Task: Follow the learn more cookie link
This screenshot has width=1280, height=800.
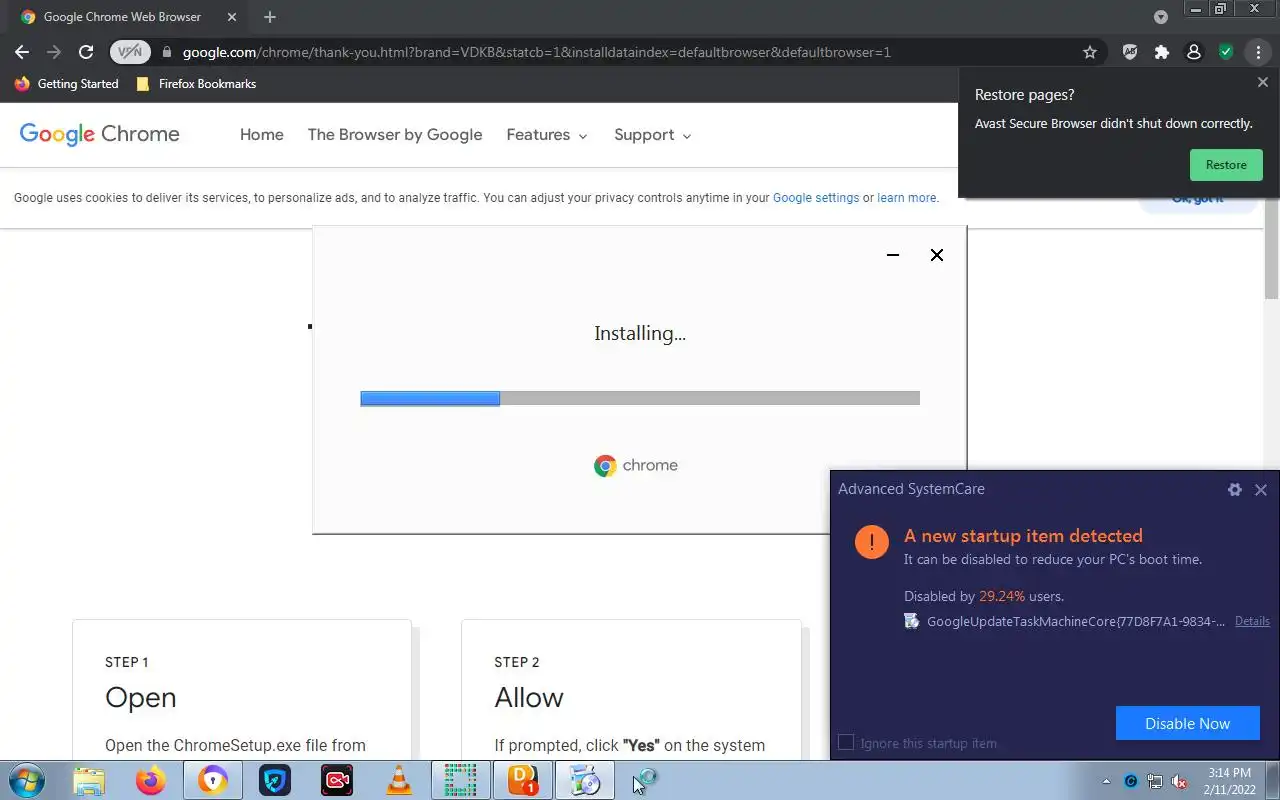Action: [907, 198]
